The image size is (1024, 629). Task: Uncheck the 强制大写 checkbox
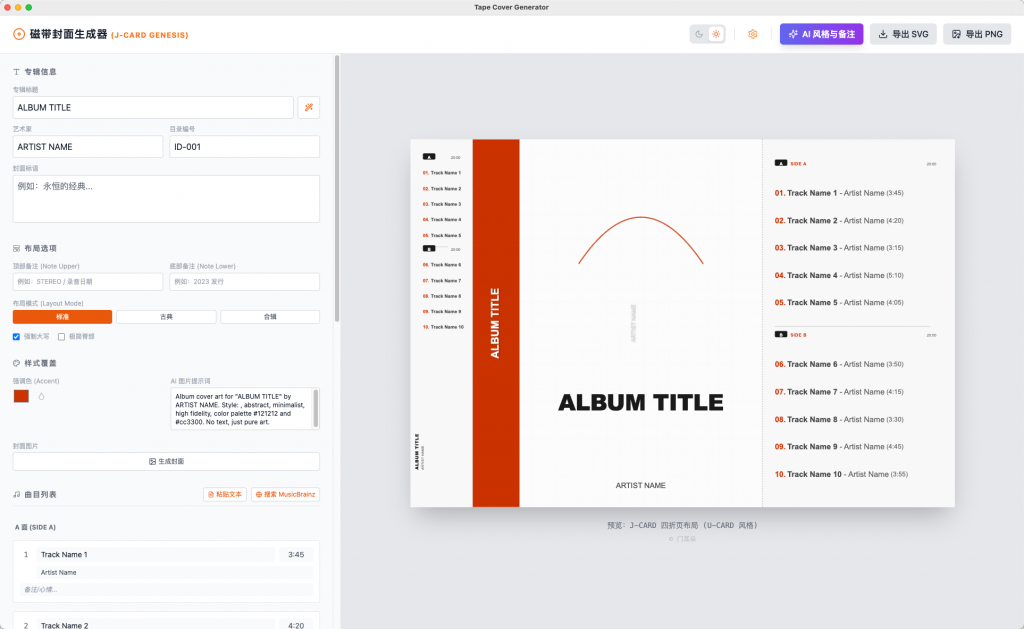[17, 337]
